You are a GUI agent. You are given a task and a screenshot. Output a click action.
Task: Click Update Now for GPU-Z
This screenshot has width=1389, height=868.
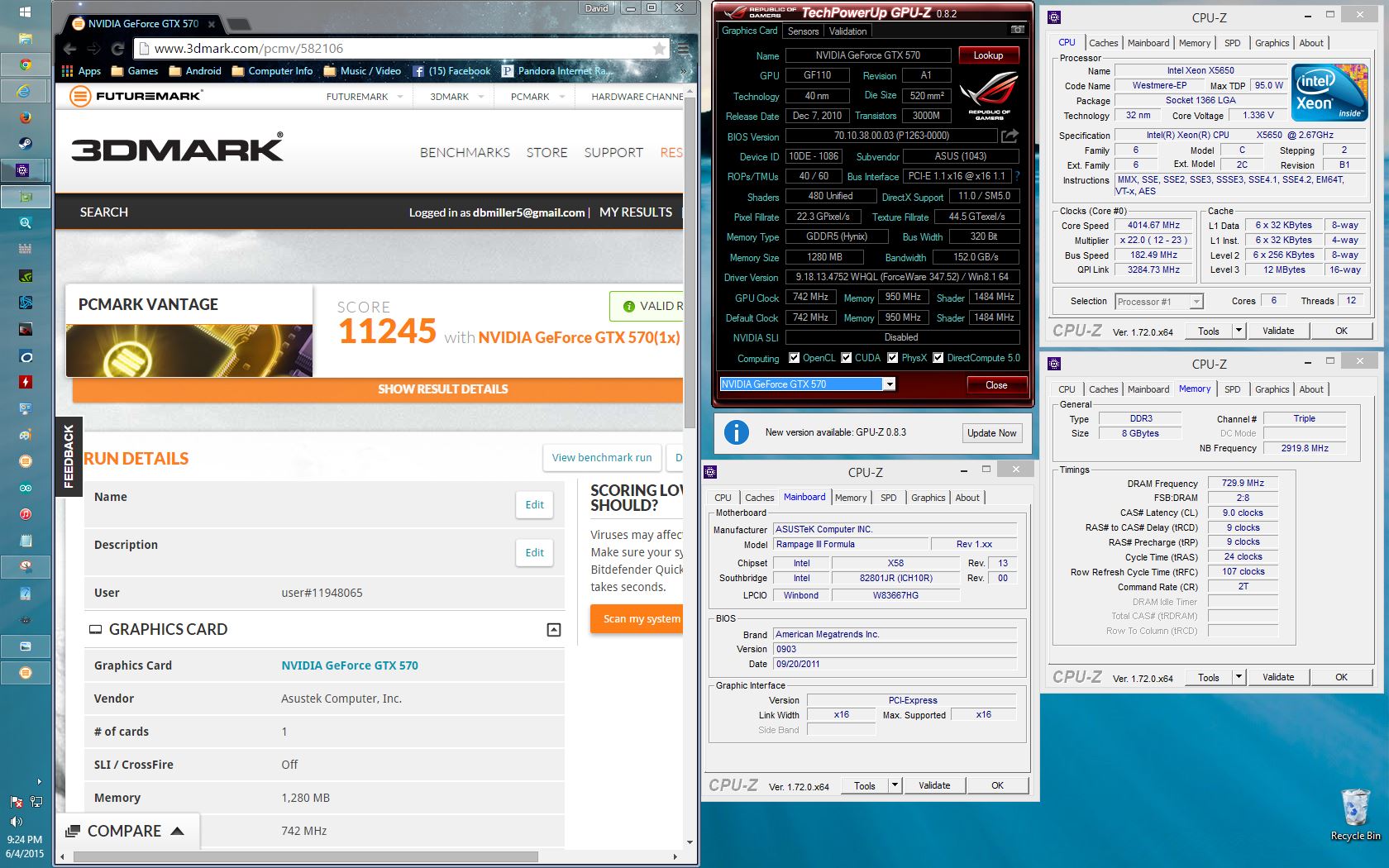point(992,433)
